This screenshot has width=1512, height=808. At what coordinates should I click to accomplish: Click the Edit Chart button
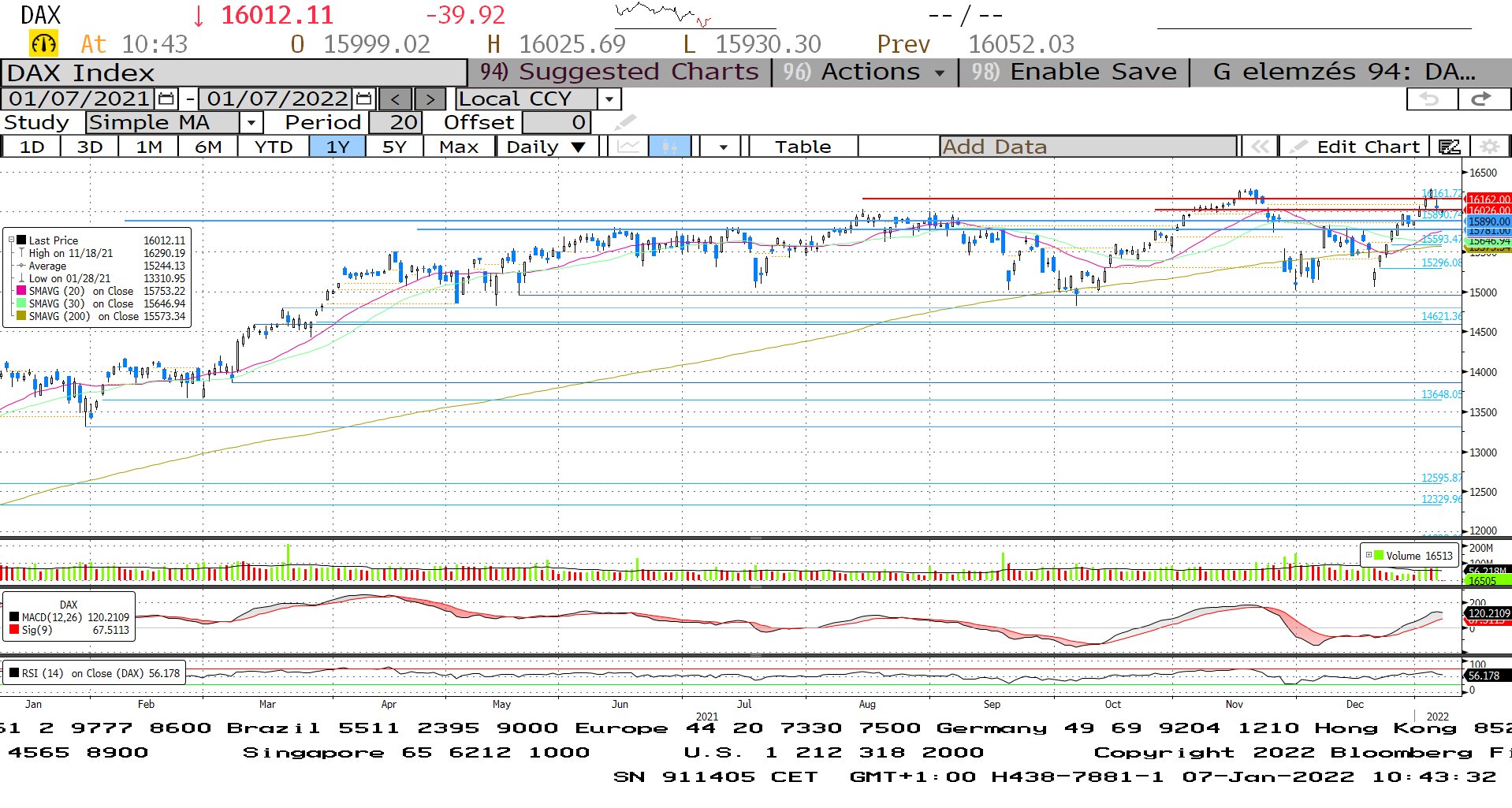click(x=1355, y=147)
